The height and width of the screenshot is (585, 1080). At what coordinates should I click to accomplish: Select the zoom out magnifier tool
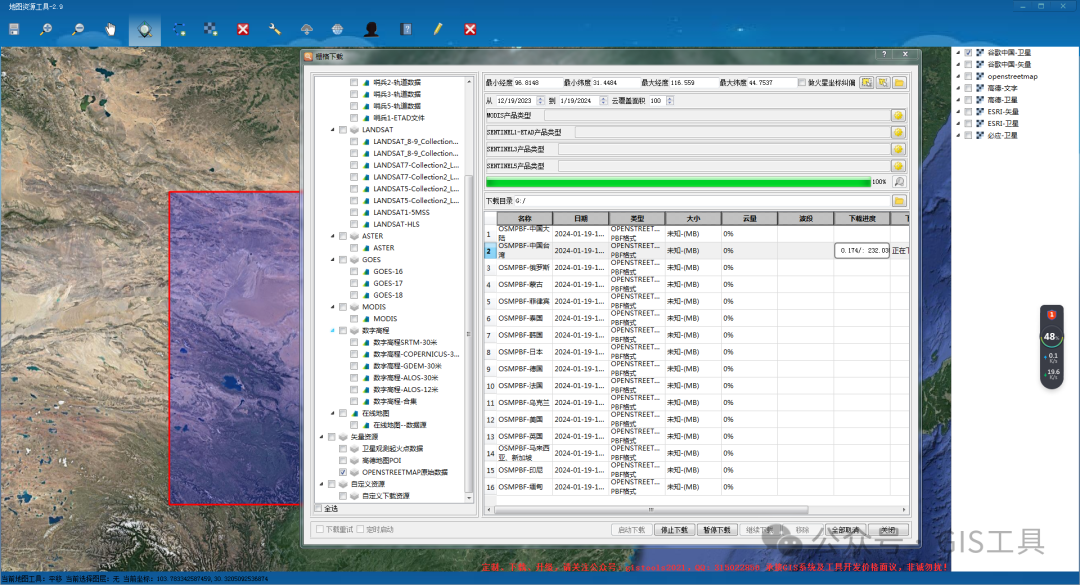[x=79, y=30]
